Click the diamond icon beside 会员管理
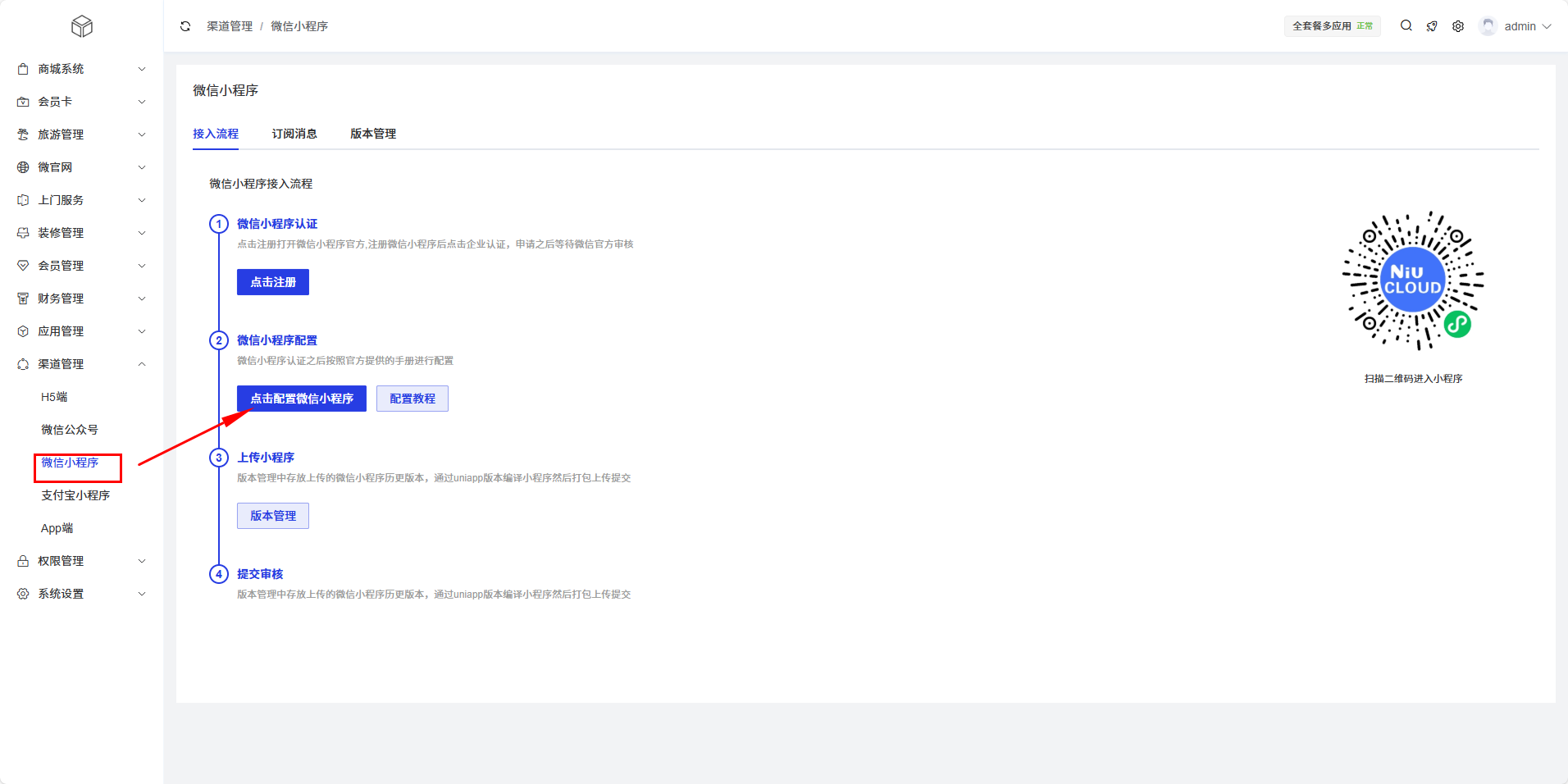The height and width of the screenshot is (784, 1568). (23, 266)
